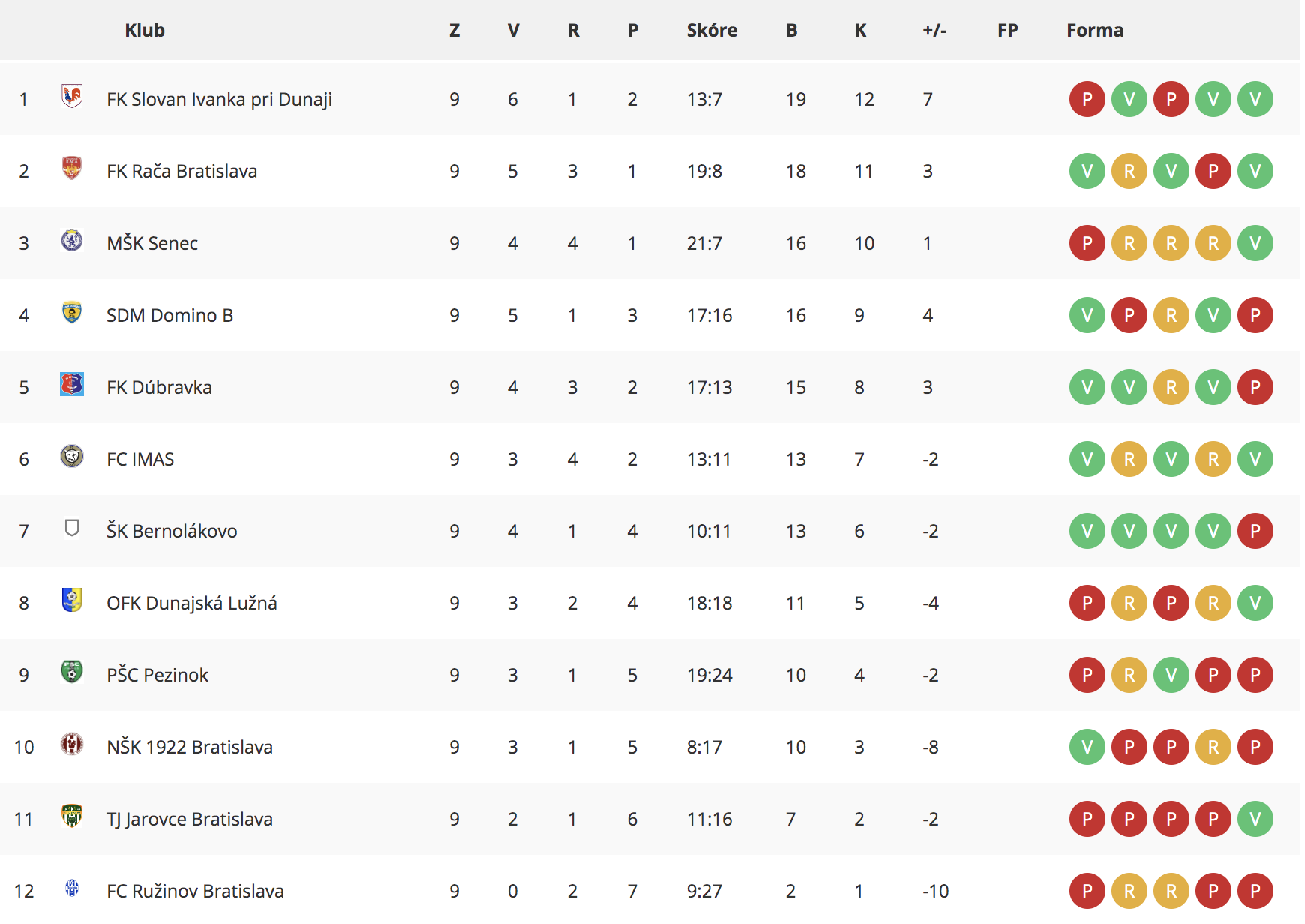Select FC Ružinov Bratislava team name
This screenshot has height=924, width=1305.
195,891
